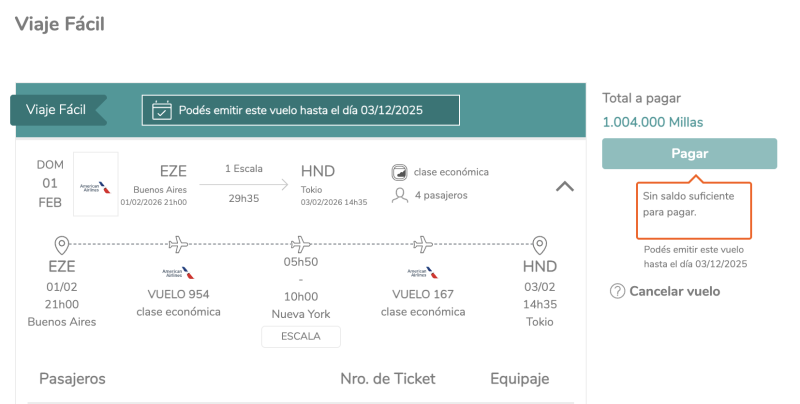
Task: Click the ESCALA layover button
Action: 300,336
